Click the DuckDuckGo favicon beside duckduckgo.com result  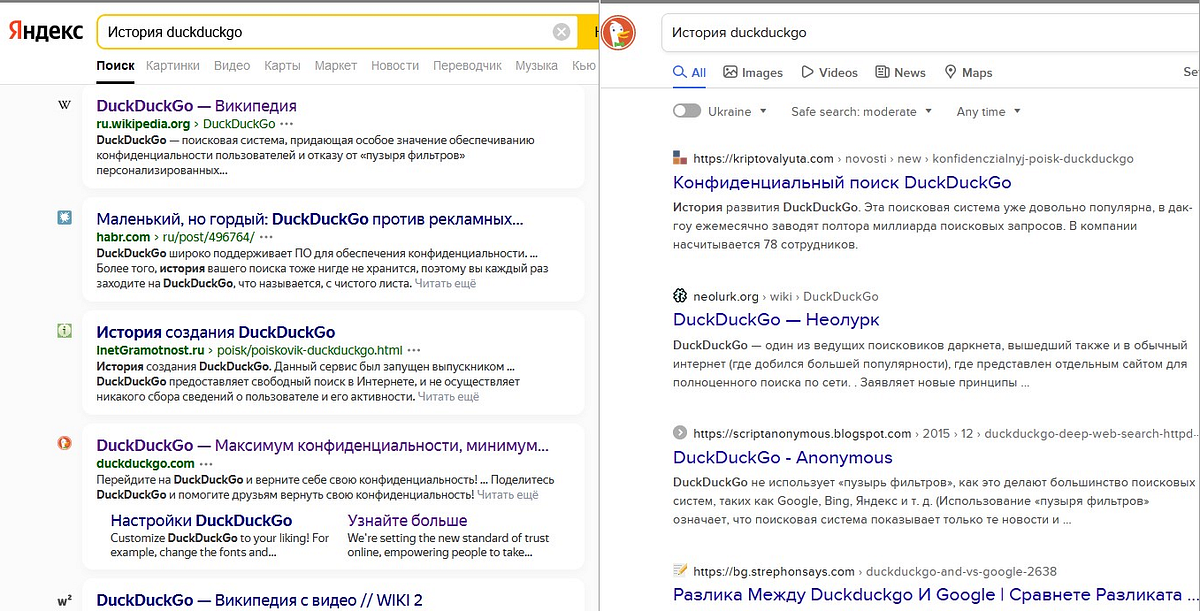65,444
